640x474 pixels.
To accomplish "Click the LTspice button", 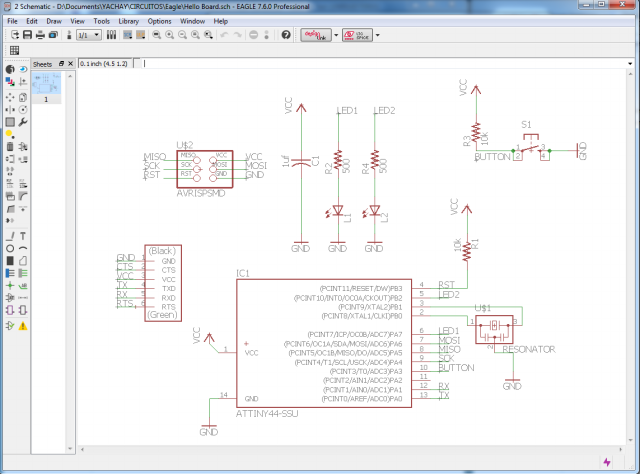I will [x=357, y=35].
